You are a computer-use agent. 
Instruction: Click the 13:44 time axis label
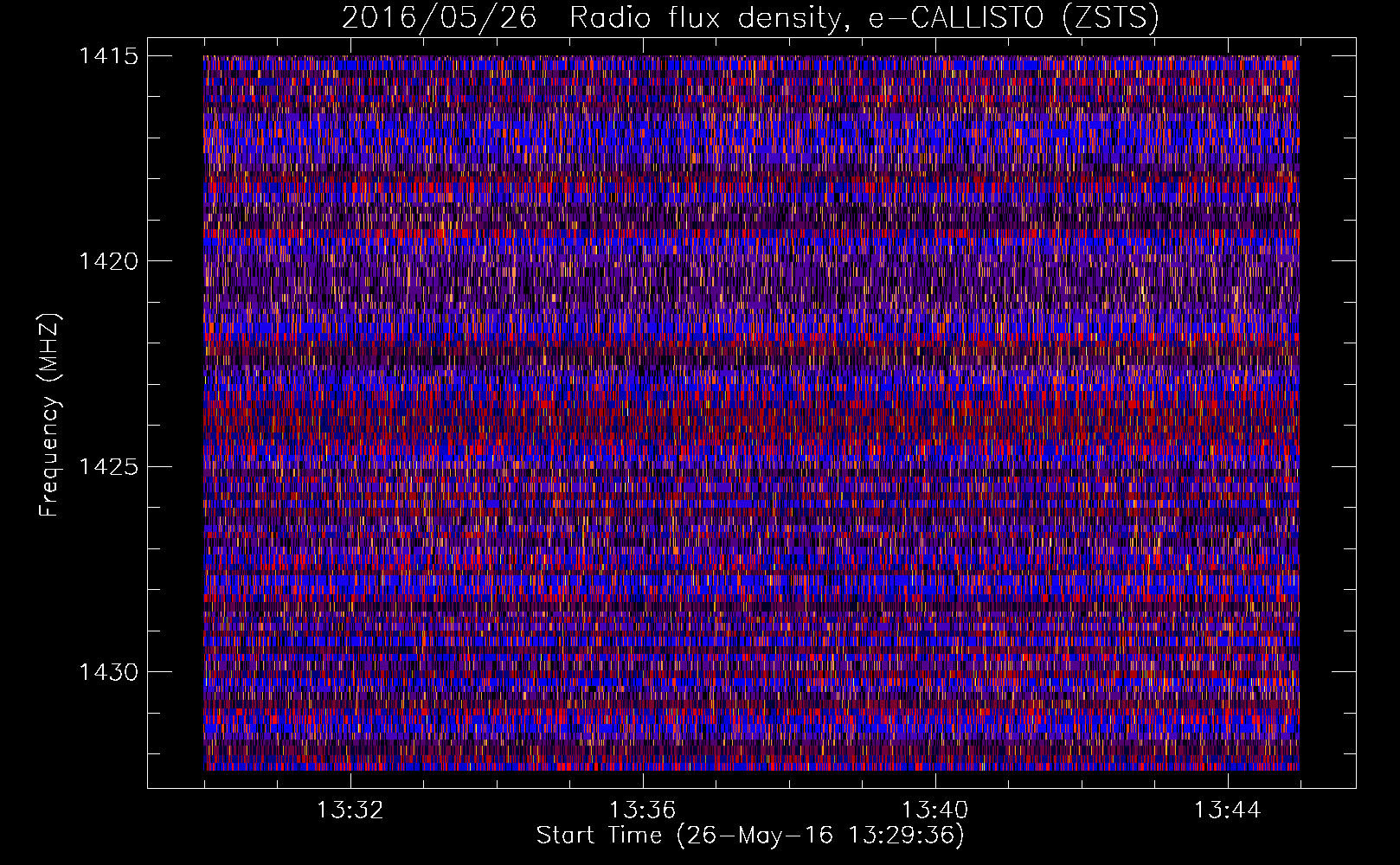click(x=1227, y=811)
